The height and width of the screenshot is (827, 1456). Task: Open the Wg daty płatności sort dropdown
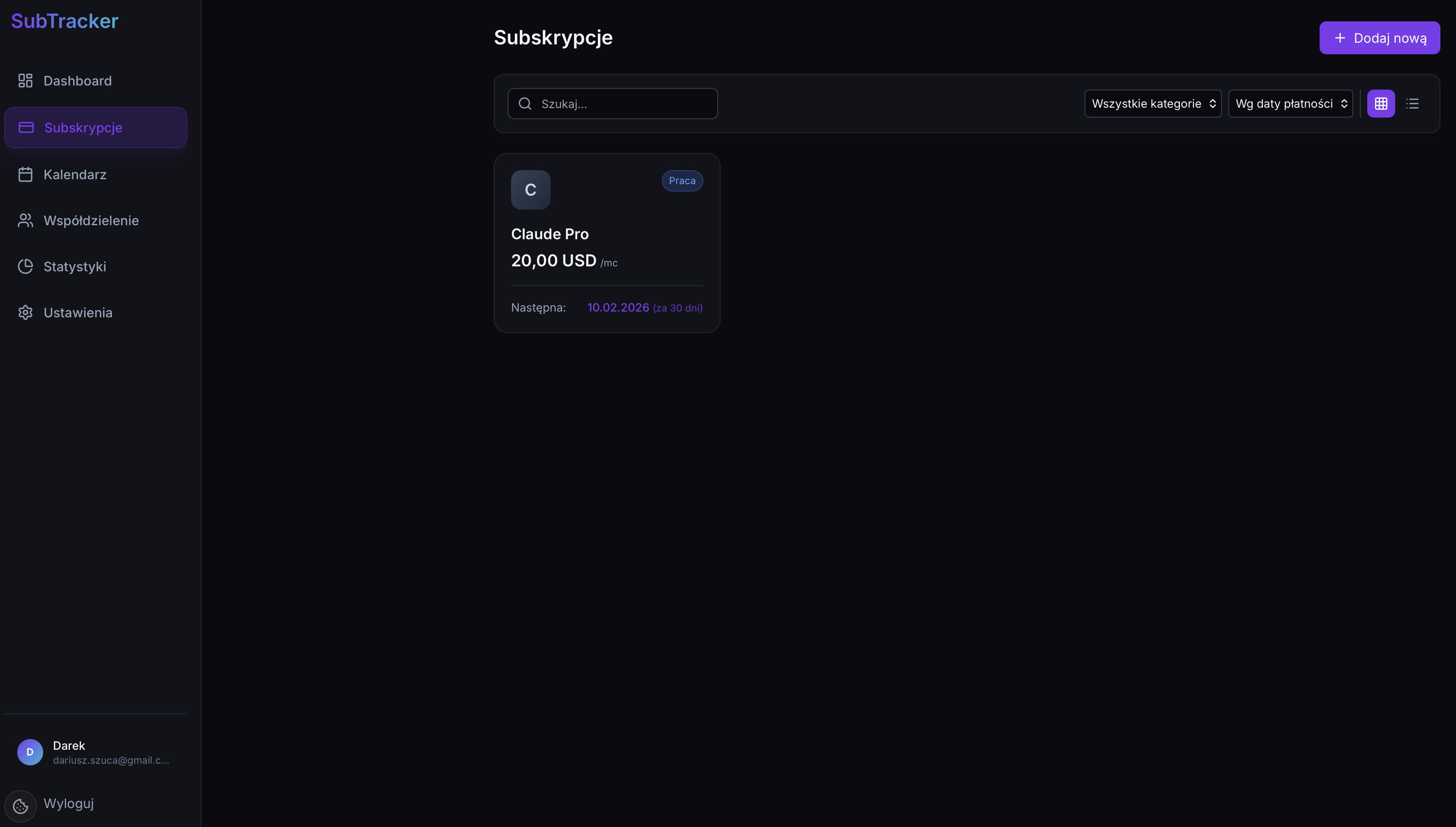pyautogui.click(x=1290, y=104)
